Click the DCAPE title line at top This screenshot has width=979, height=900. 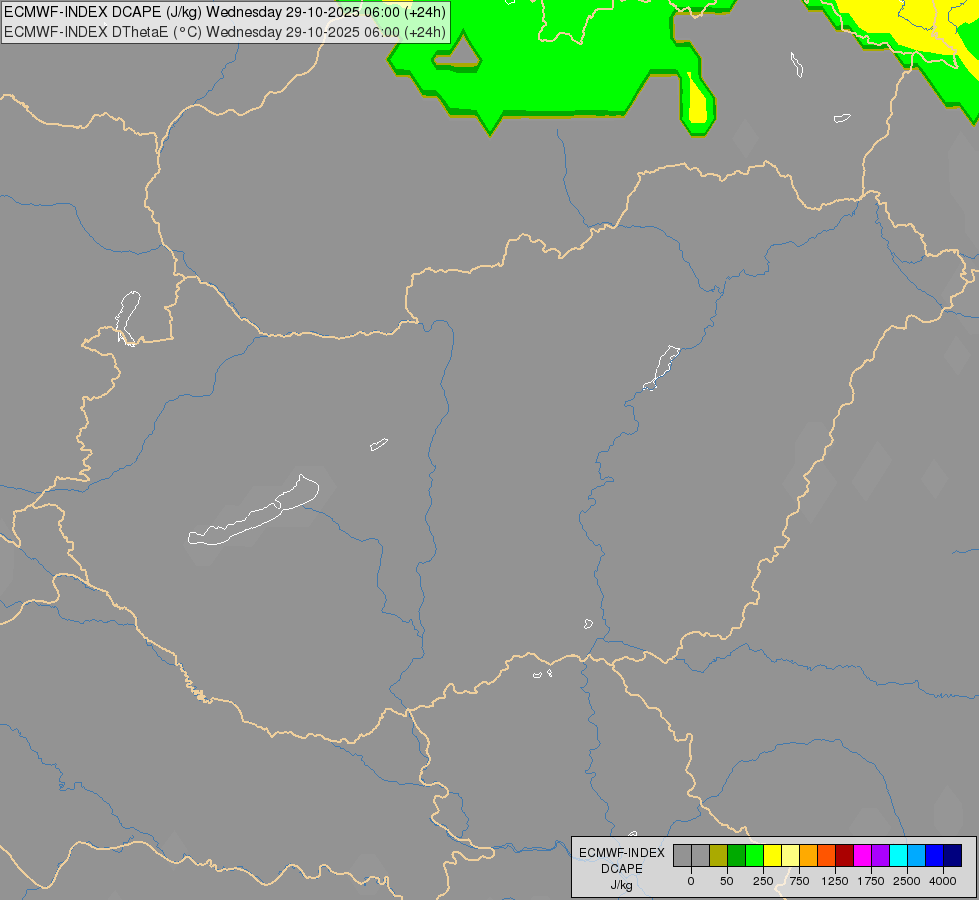click(225, 12)
